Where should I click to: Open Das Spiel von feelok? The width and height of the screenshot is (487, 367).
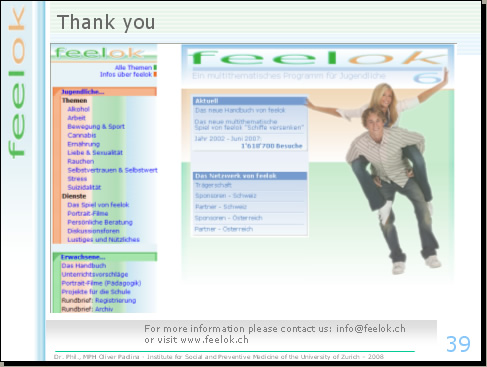98,205
